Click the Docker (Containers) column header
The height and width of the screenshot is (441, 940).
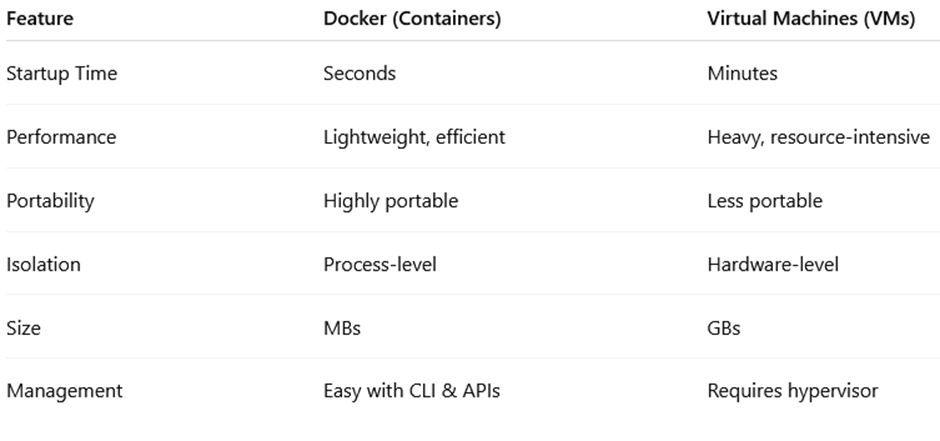pos(412,19)
